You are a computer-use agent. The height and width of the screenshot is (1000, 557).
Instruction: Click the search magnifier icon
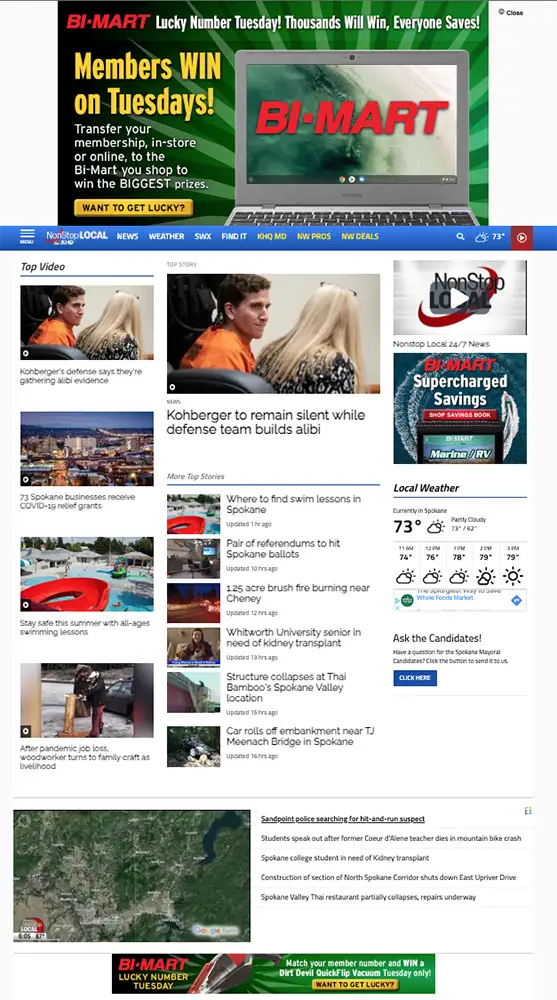pyautogui.click(x=461, y=237)
